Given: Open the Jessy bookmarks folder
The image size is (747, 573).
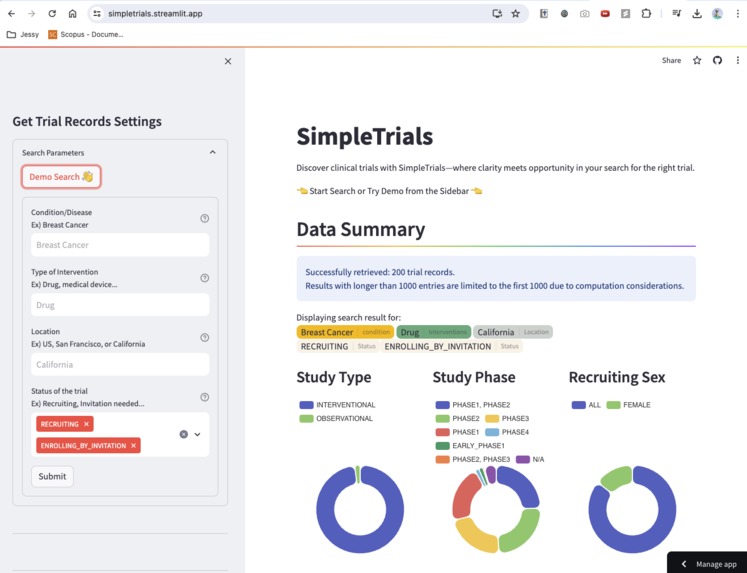Looking at the screenshot, I should (23, 34).
